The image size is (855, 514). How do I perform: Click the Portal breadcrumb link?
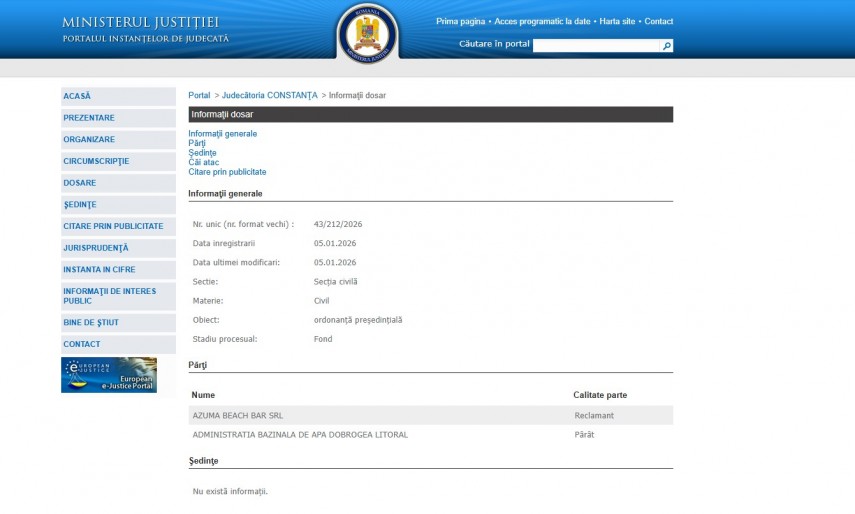click(199, 95)
